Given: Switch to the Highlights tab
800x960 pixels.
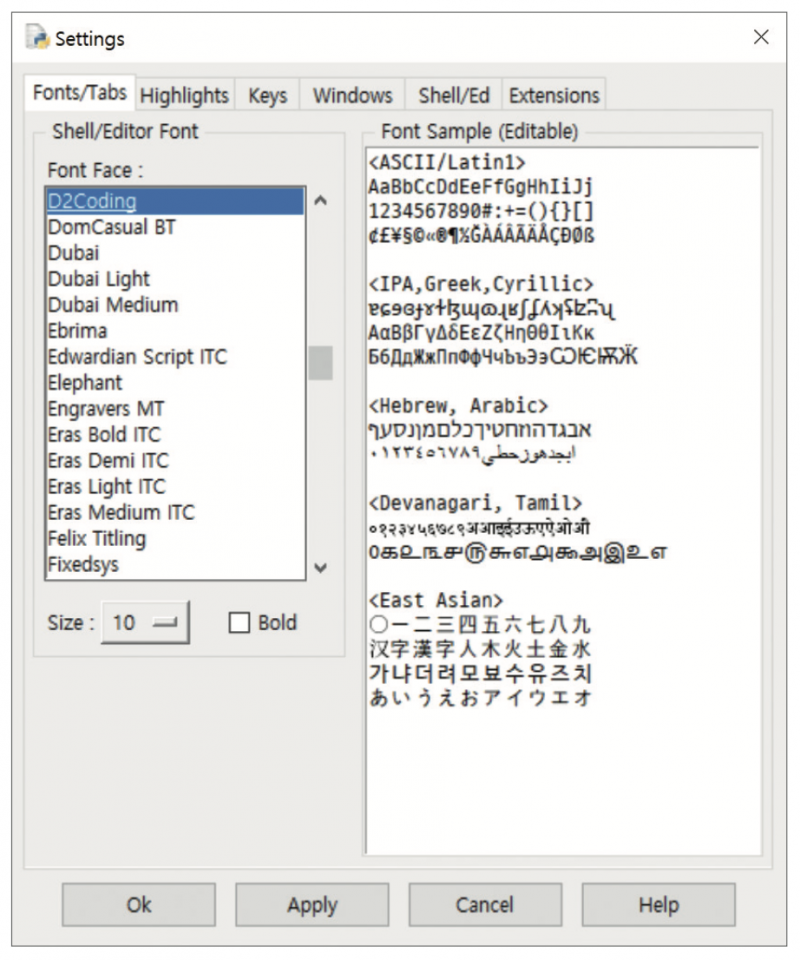Looking at the screenshot, I should coord(184,95).
